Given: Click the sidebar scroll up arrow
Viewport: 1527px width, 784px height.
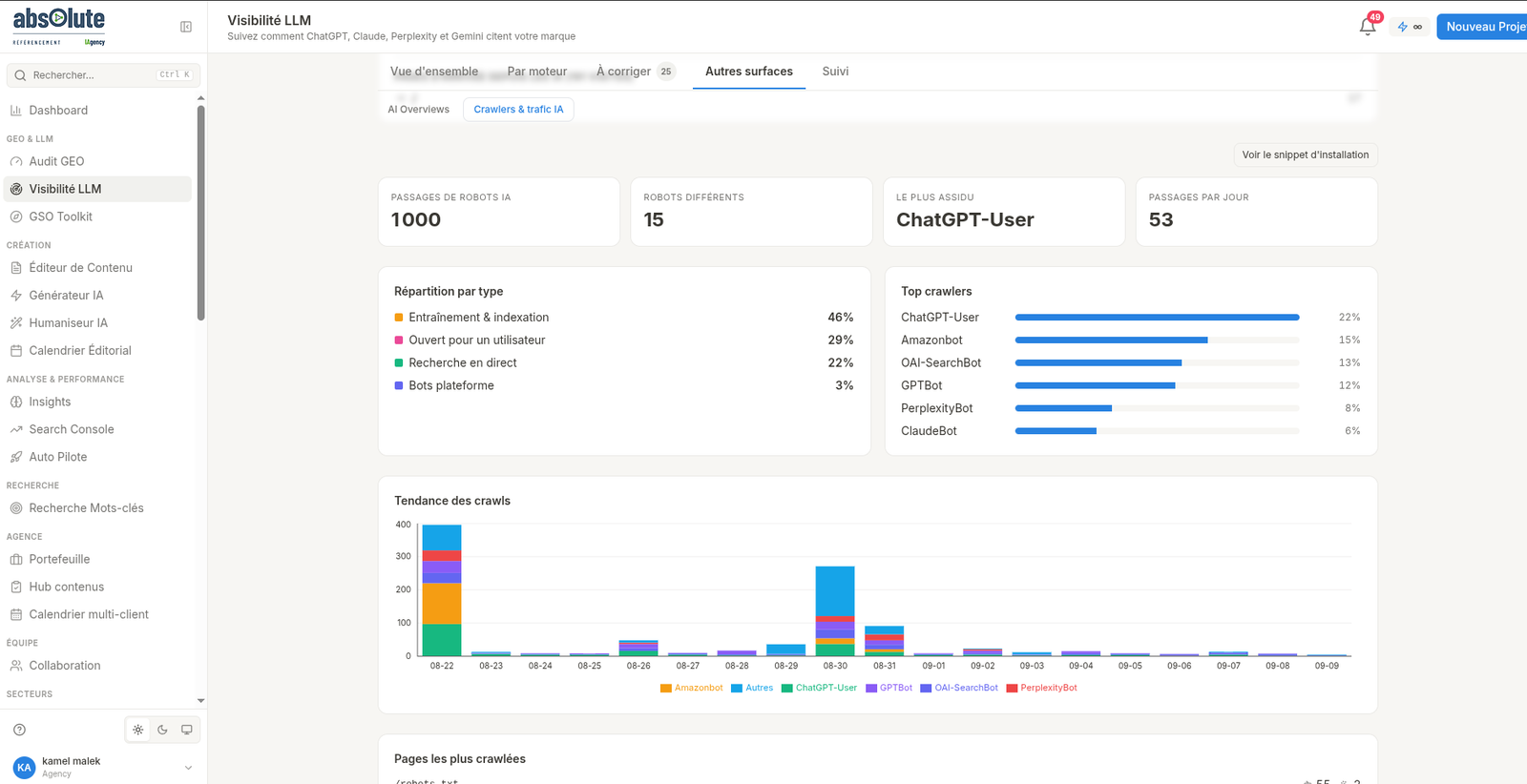Looking at the screenshot, I should 200,98.
